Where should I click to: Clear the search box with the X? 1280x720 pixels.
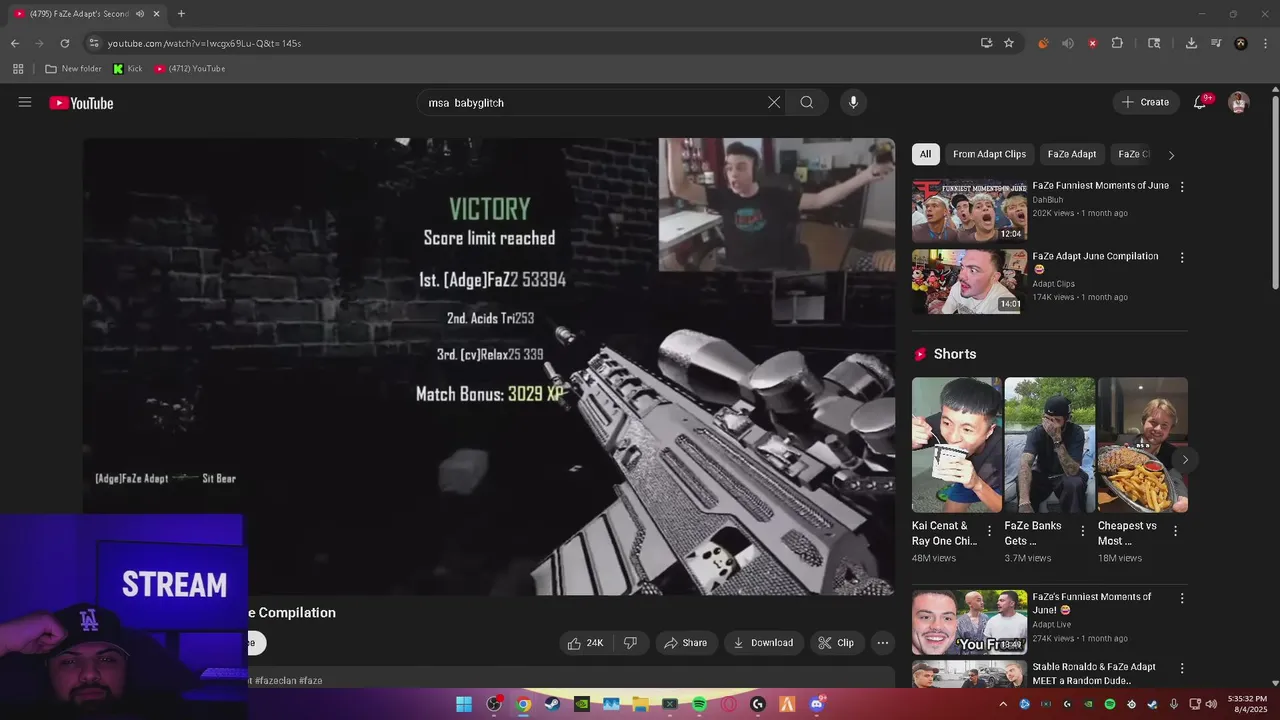(774, 102)
